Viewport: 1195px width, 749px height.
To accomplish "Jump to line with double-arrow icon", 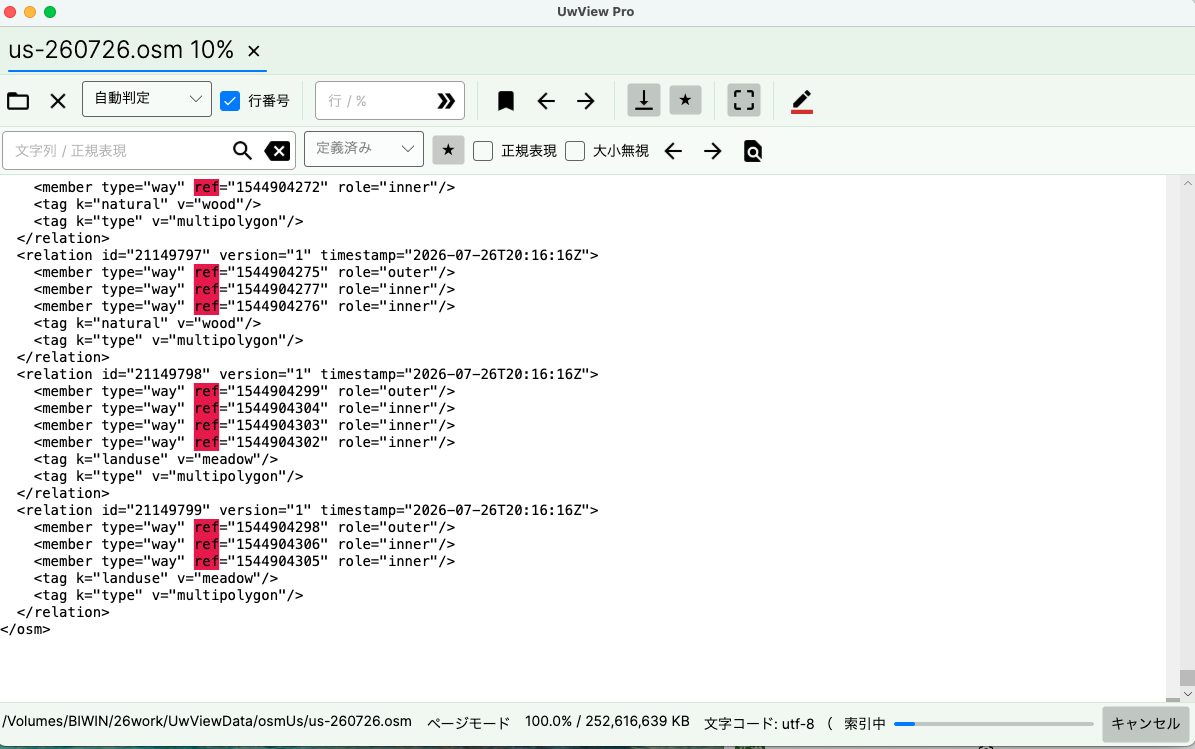I will [x=446, y=101].
